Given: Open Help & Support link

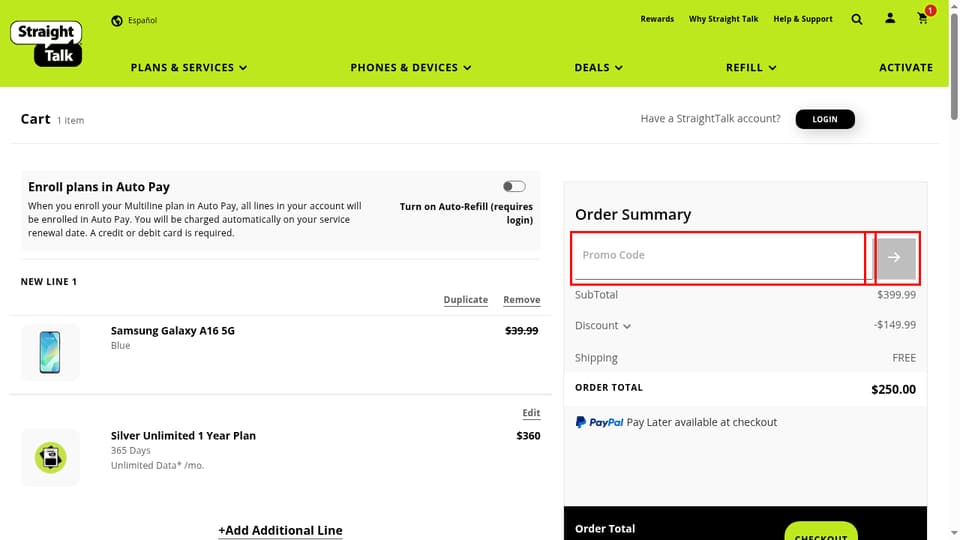Looking at the screenshot, I should [803, 19].
